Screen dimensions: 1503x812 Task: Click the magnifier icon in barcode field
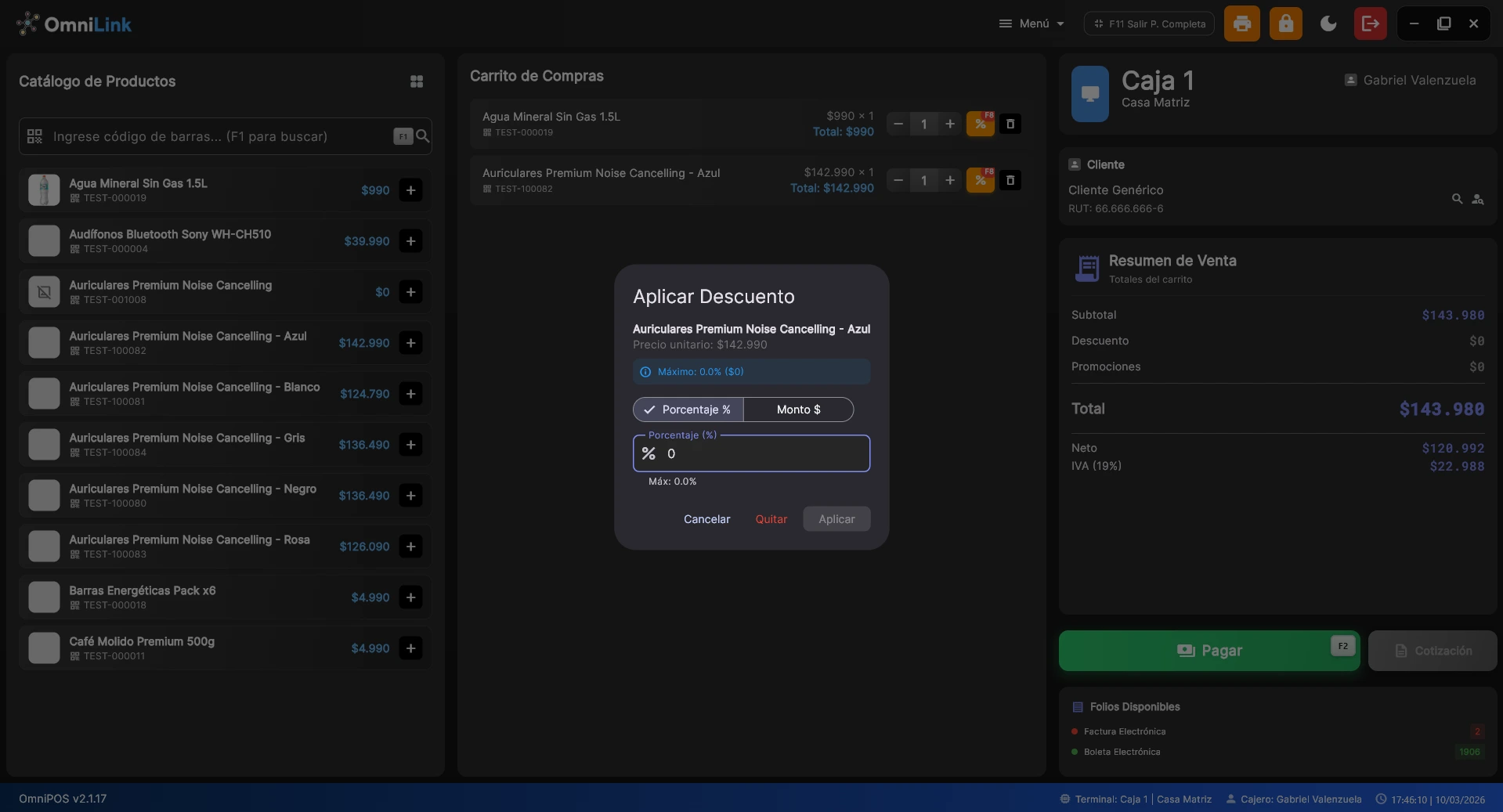[x=422, y=136]
